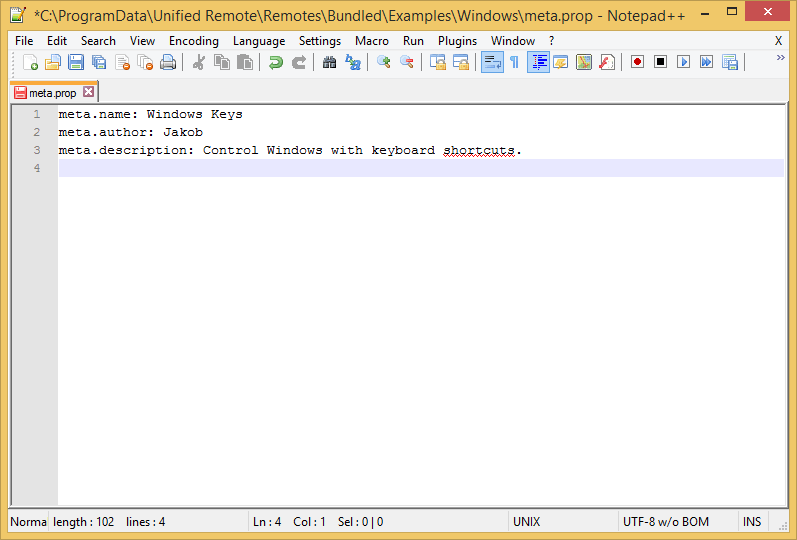Run macro multiple times icon
The width and height of the screenshot is (797, 540).
[x=707, y=63]
